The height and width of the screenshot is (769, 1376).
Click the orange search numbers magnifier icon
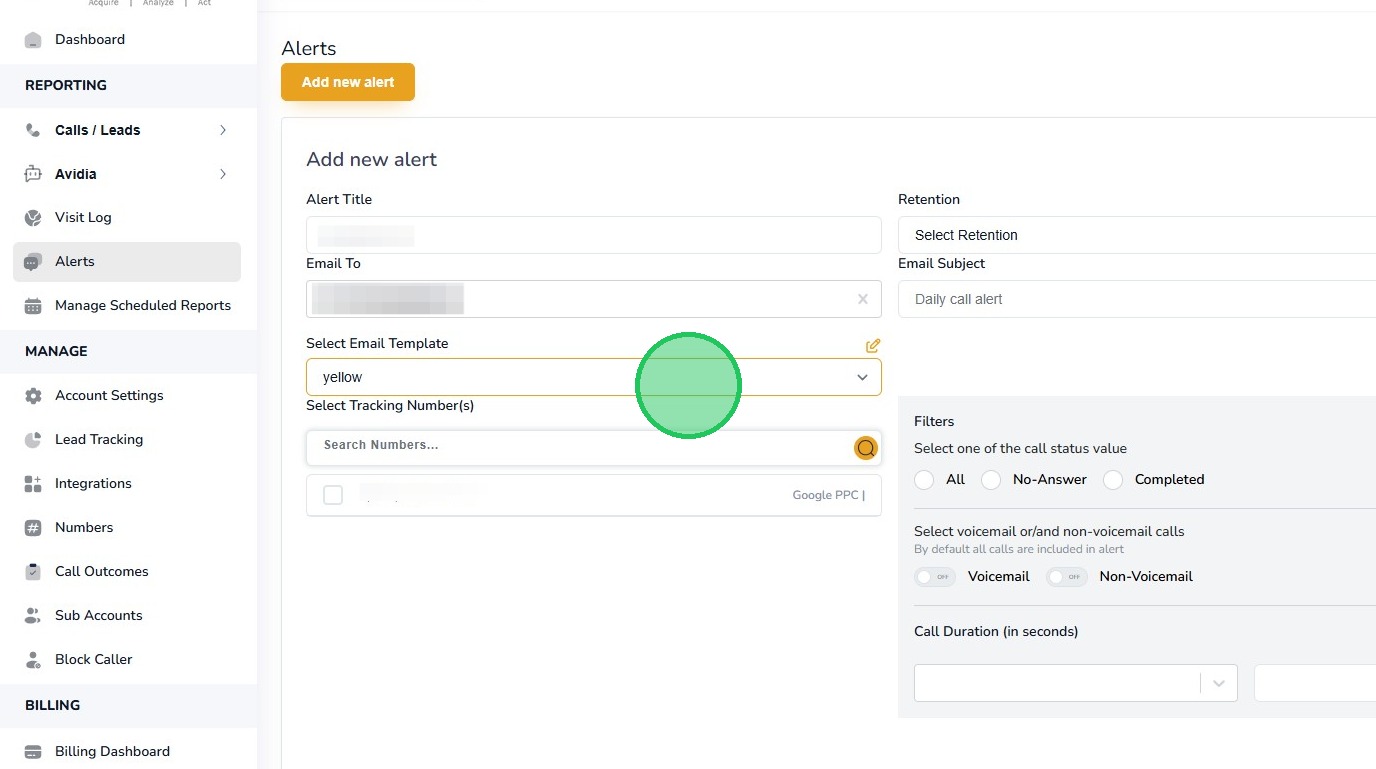(865, 448)
